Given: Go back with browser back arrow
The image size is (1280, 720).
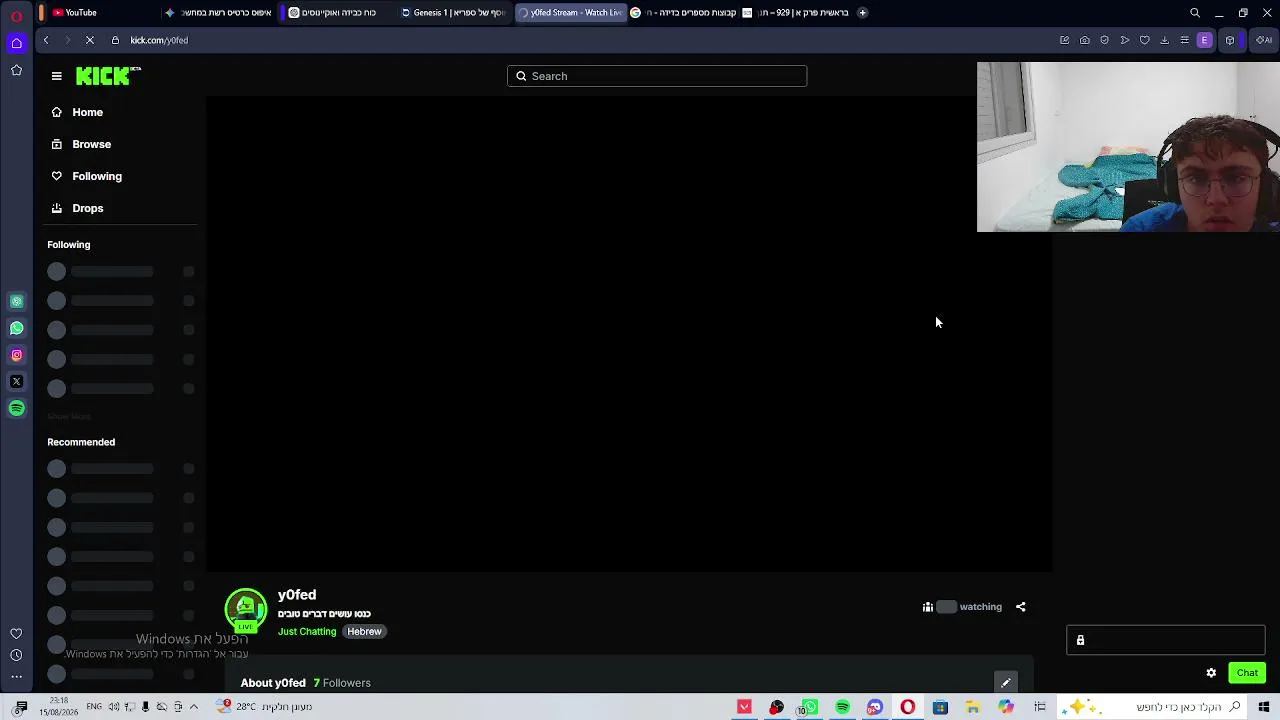Looking at the screenshot, I should 46,40.
